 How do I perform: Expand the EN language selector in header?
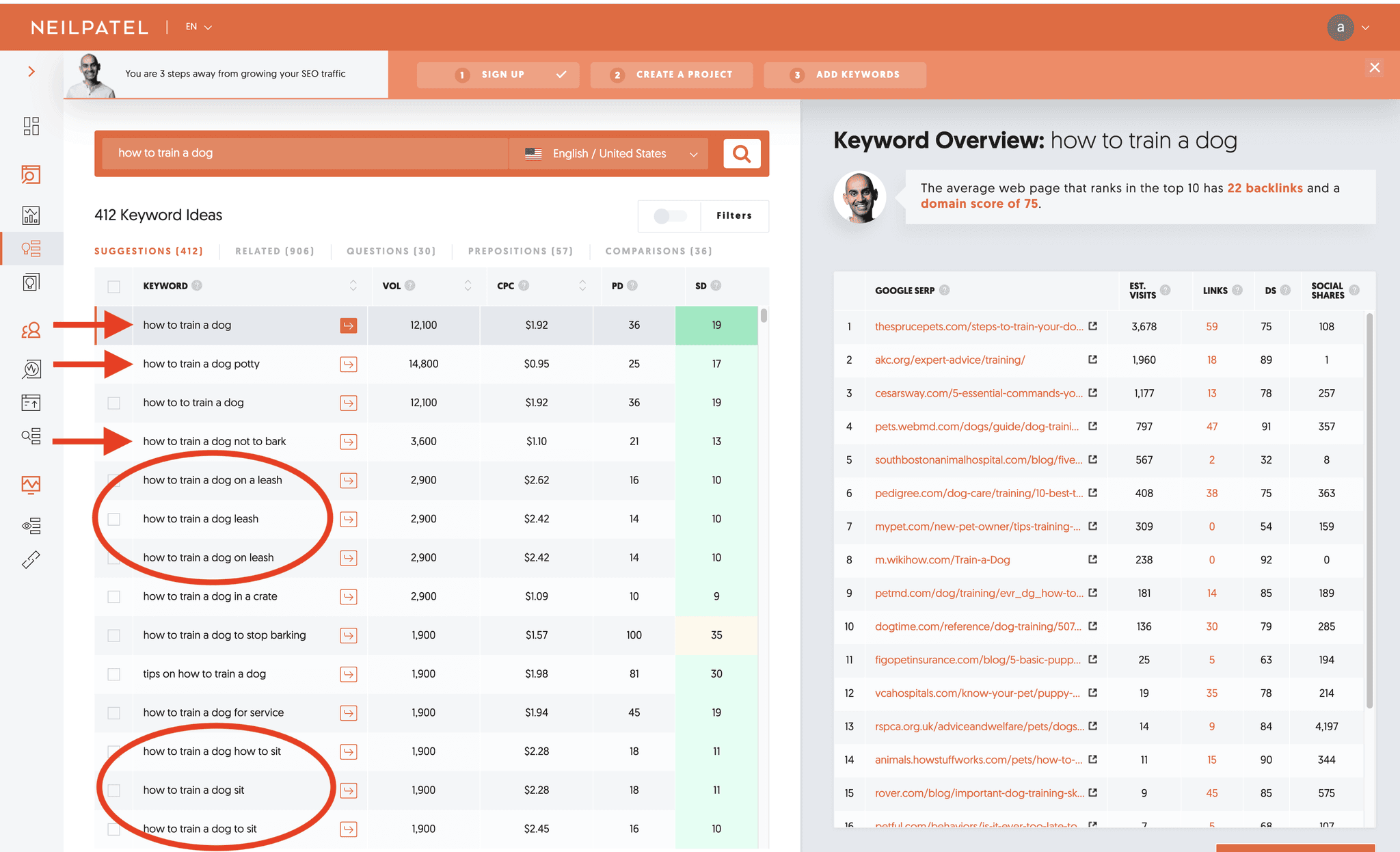click(x=198, y=27)
